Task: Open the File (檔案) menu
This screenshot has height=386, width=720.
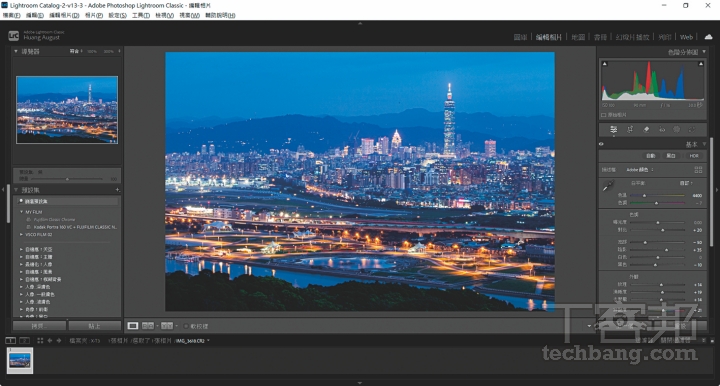Action: click(11, 15)
